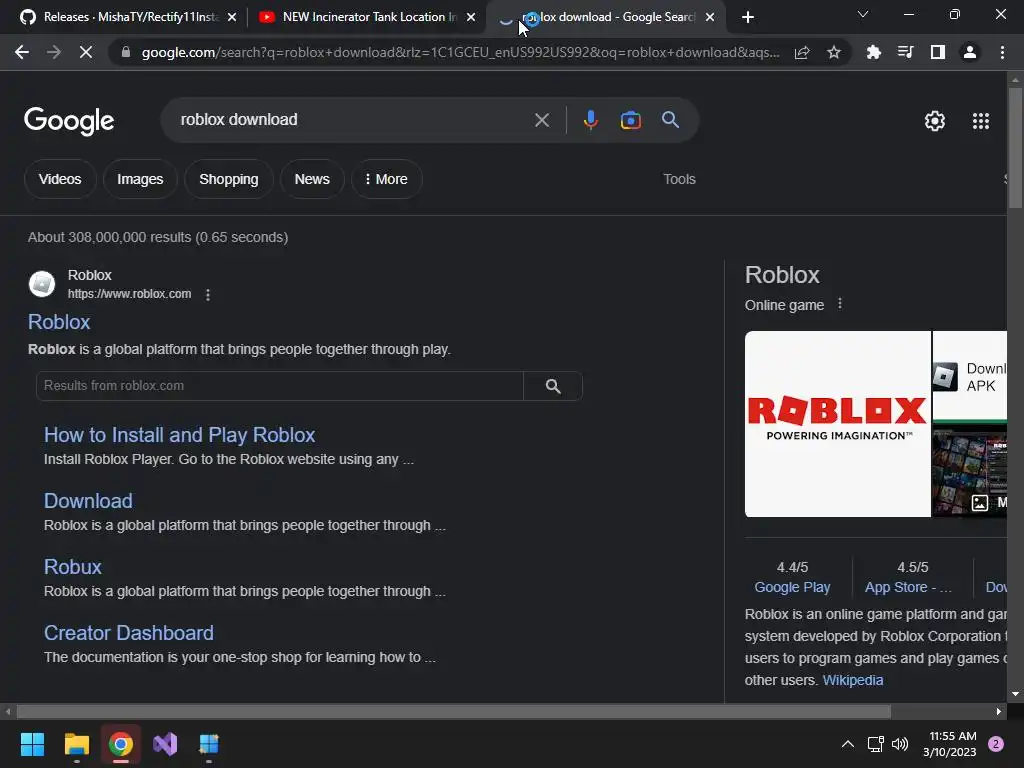This screenshot has width=1024, height=768.
Task: Open the Robux sitelink
Action: pyautogui.click(x=72, y=567)
